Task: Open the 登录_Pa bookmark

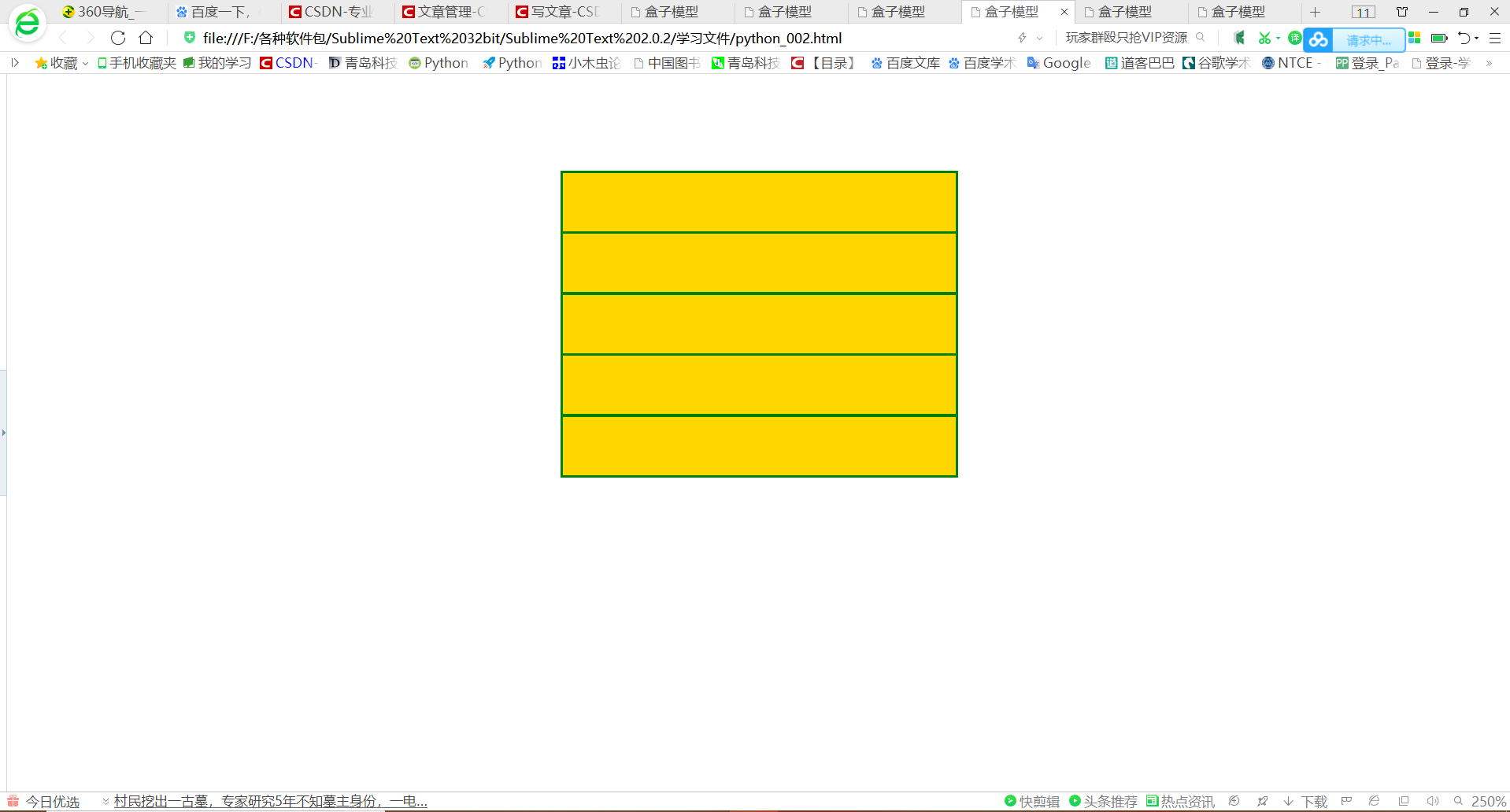Action: (x=1368, y=63)
